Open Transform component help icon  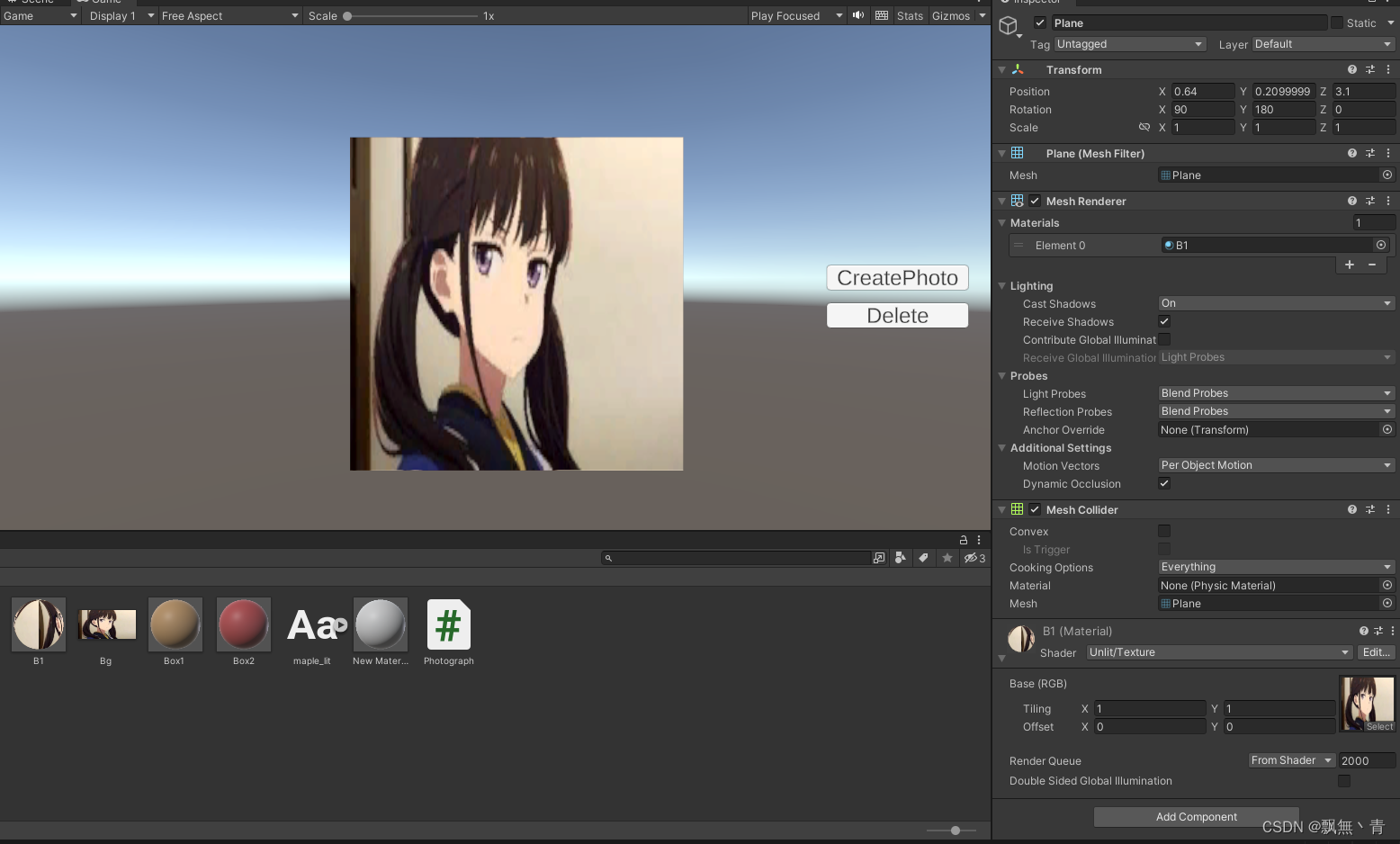coord(1351,69)
